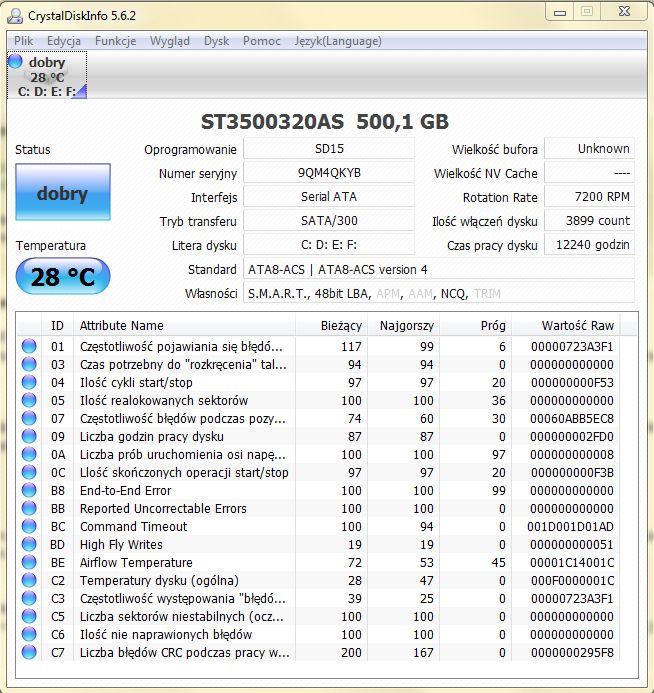654x693 pixels.
Task: Click the CrystalDiskInfo title bar app icon
Action: 15,15
